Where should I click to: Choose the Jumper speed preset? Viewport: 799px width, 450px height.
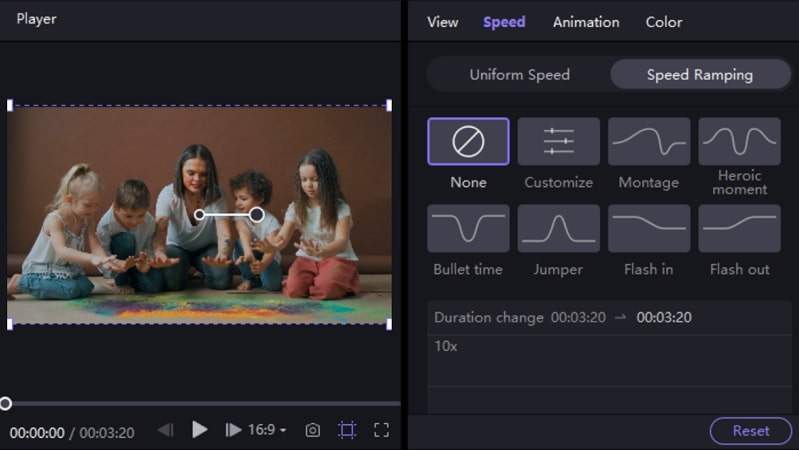(558, 229)
